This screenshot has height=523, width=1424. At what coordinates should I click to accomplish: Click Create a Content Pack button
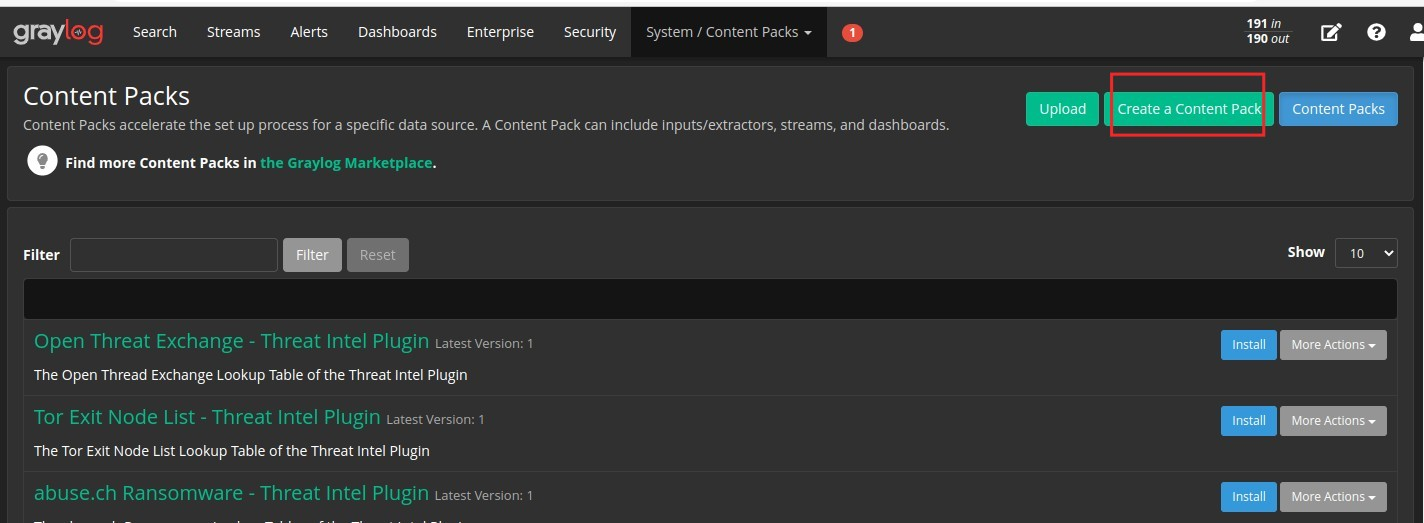[1189, 109]
